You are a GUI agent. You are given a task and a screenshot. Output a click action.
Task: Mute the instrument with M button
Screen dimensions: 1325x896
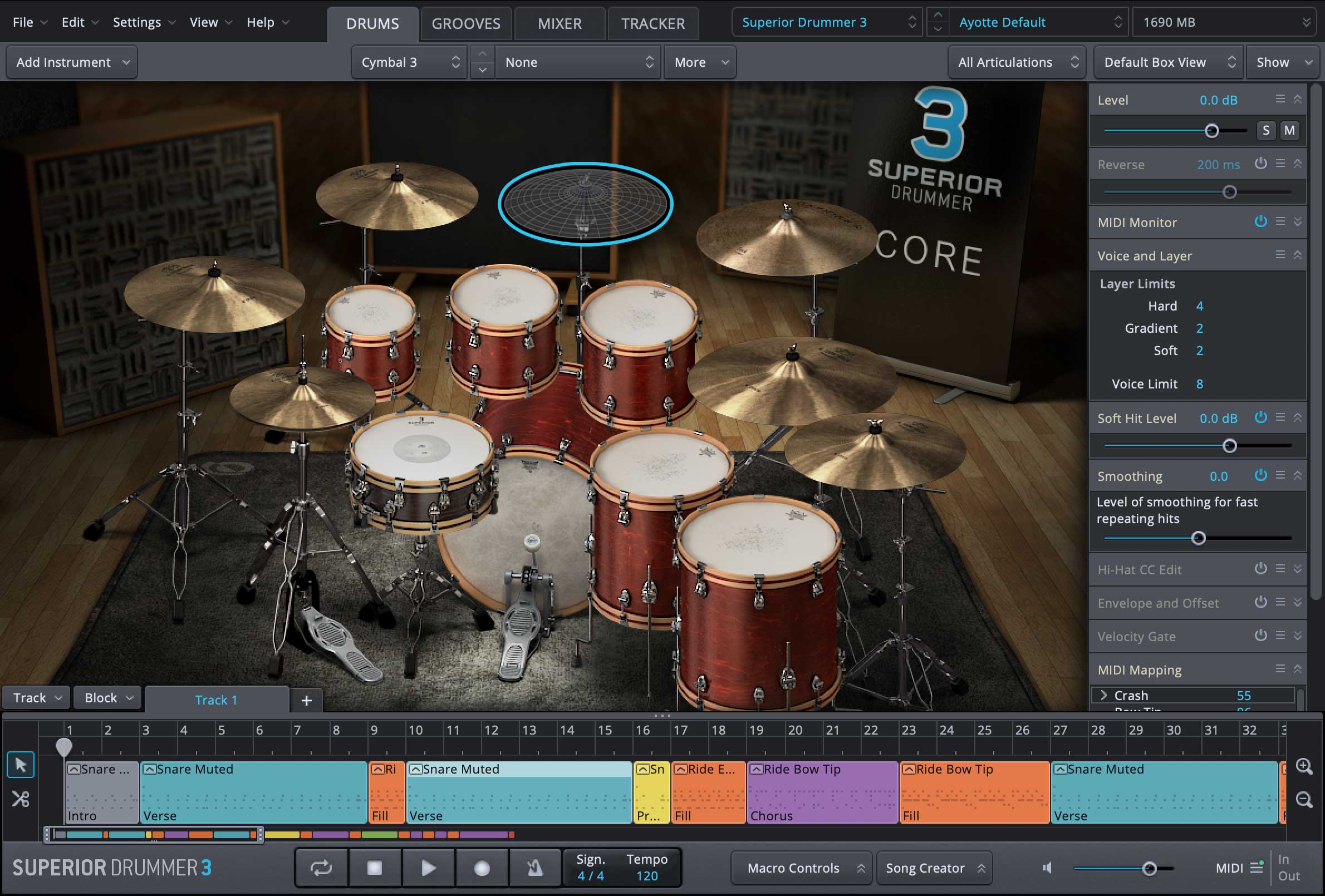(x=1289, y=131)
